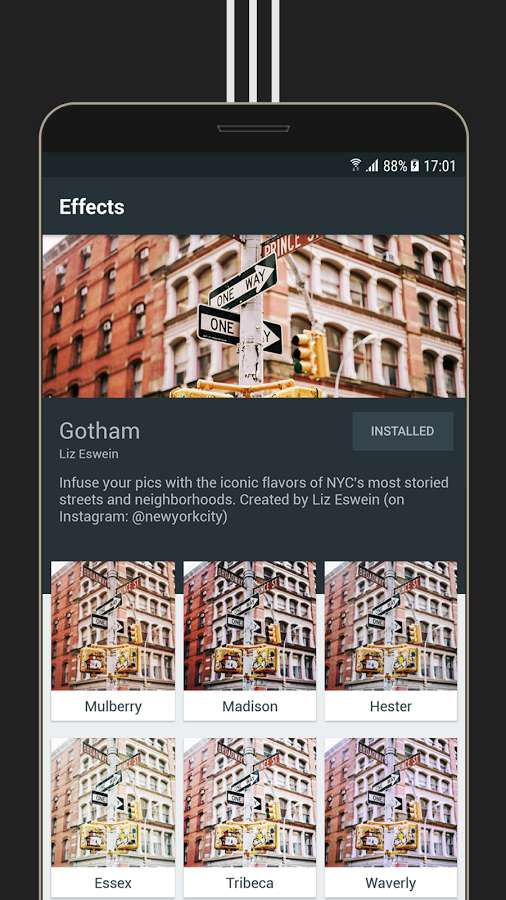Select the Madison filter thumbnail
The width and height of the screenshot is (506, 900).
click(250, 626)
